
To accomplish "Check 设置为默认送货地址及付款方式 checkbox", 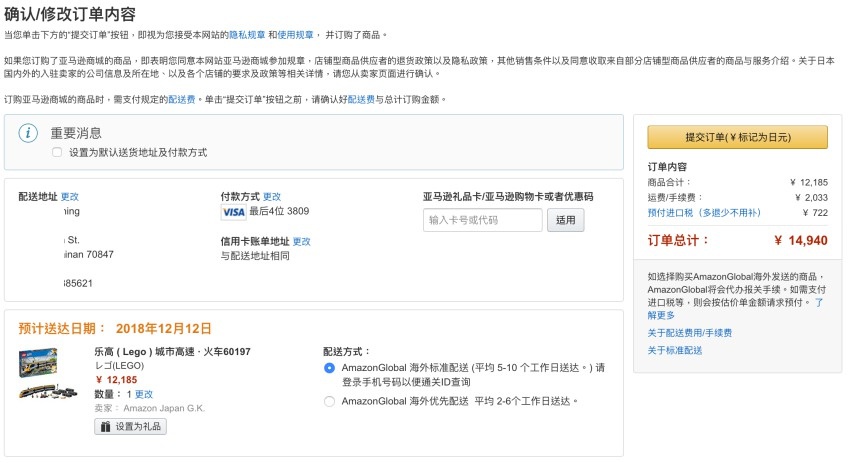I will pos(57,152).
